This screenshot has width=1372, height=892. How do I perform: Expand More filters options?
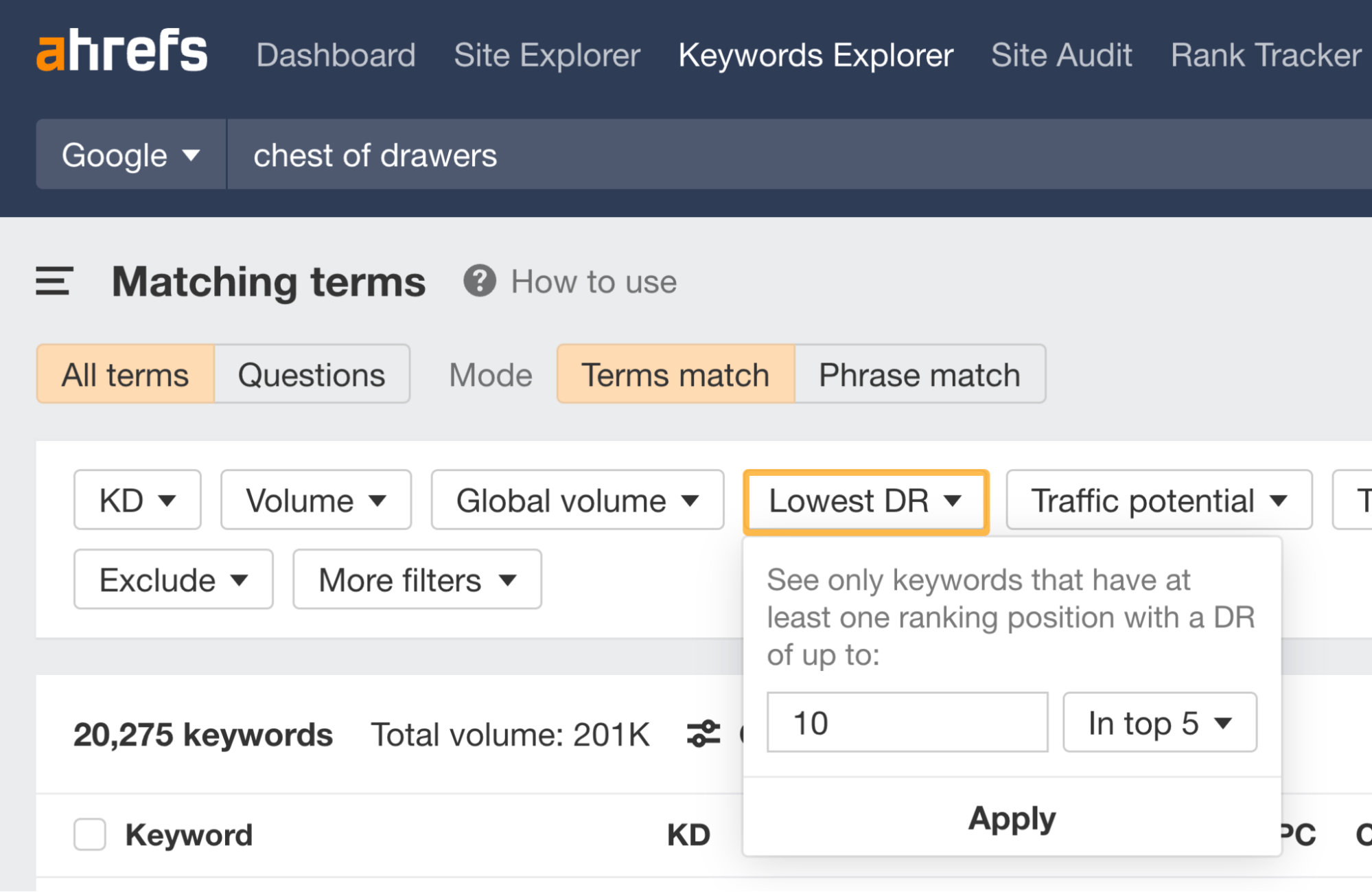(415, 580)
